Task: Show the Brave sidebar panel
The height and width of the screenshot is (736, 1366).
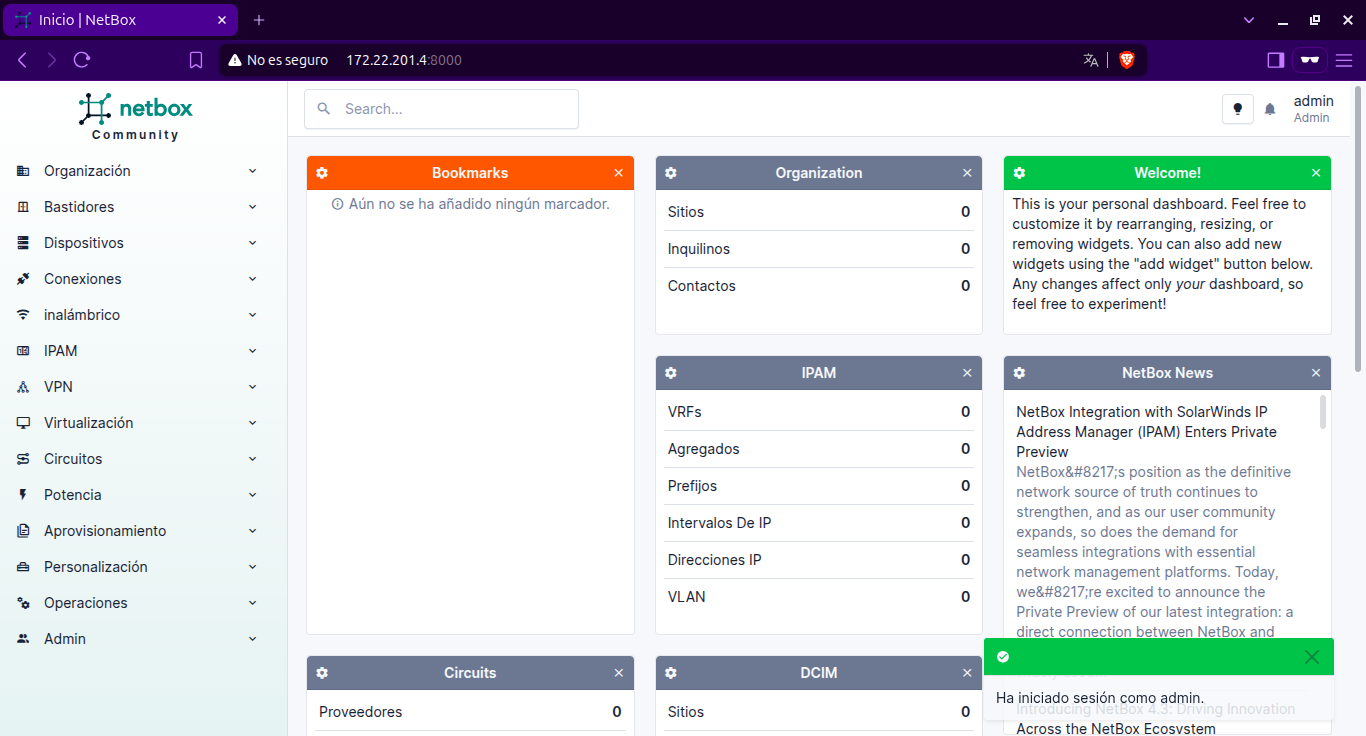Action: click(x=1275, y=60)
